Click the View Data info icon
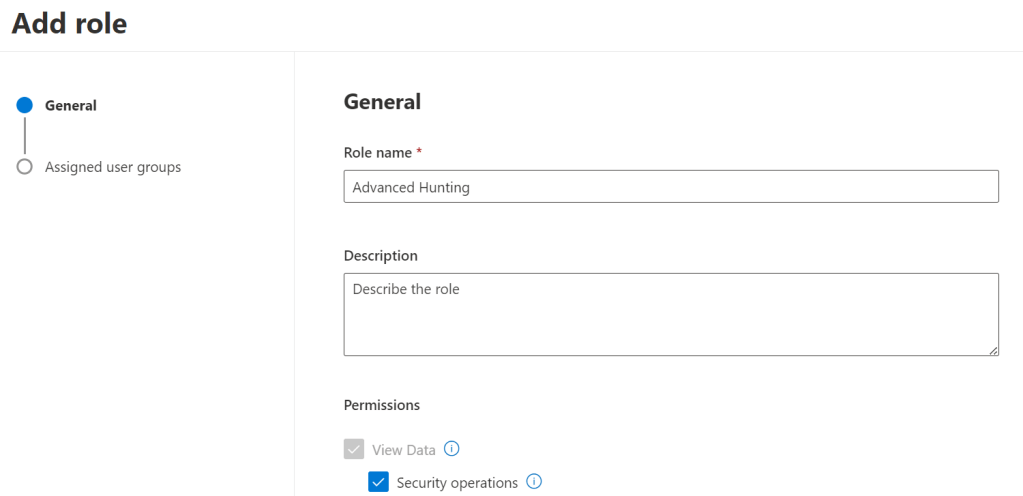The width and height of the screenshot is (1023, 496). (451, 449)
